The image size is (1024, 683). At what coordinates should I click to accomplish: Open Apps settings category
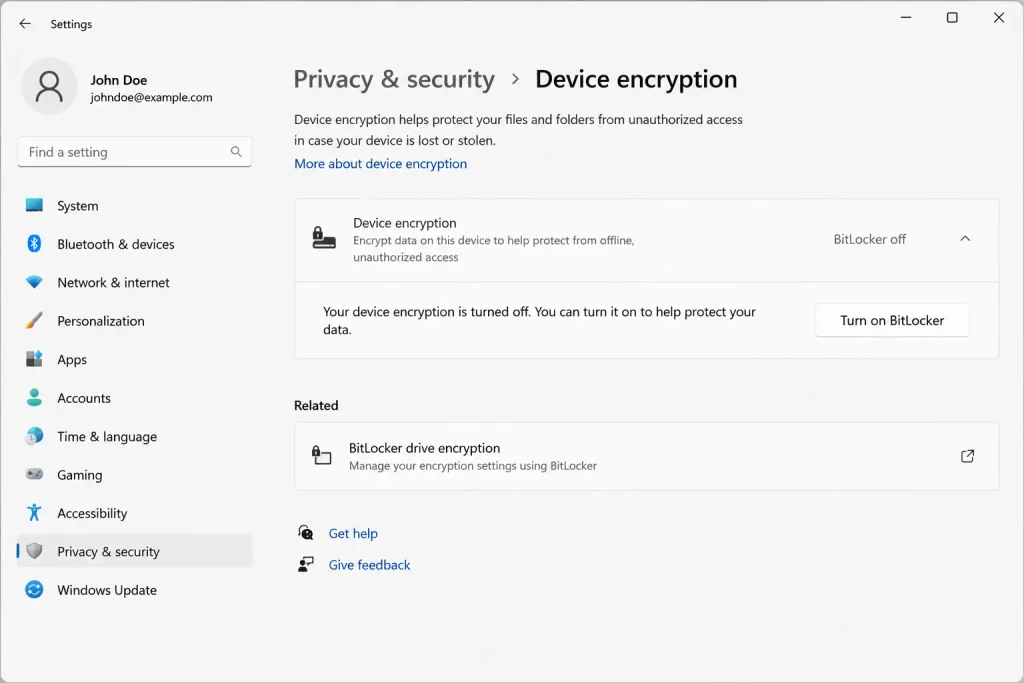pos(135,360)
